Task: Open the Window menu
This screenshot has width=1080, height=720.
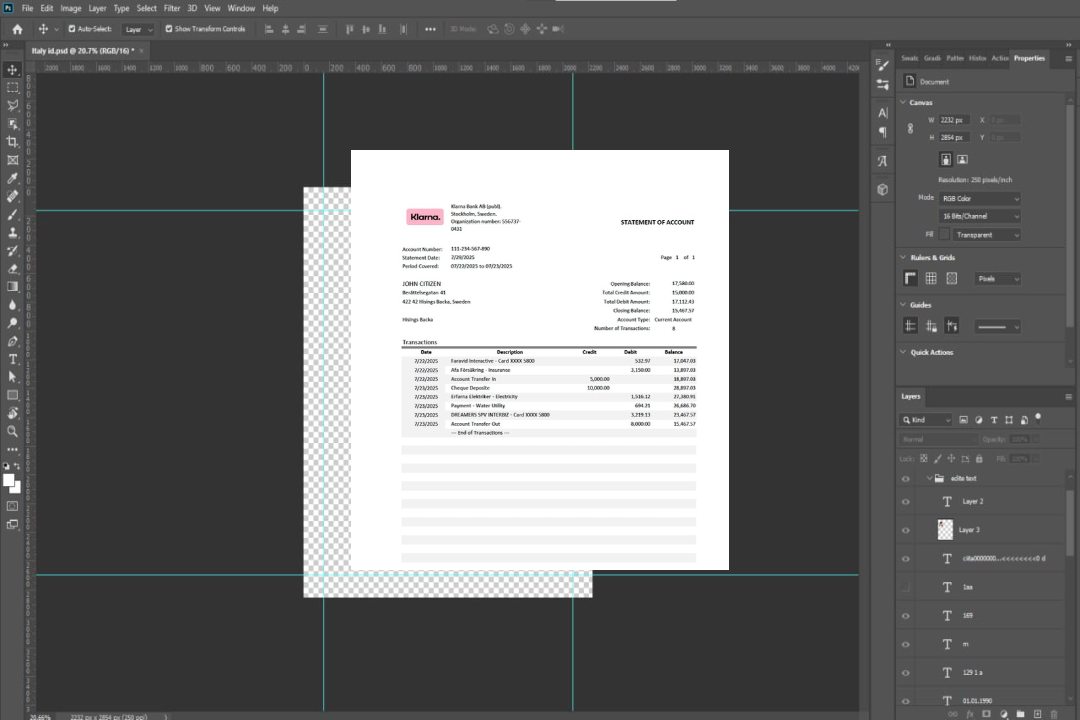Action: click(x=241, y=8)
